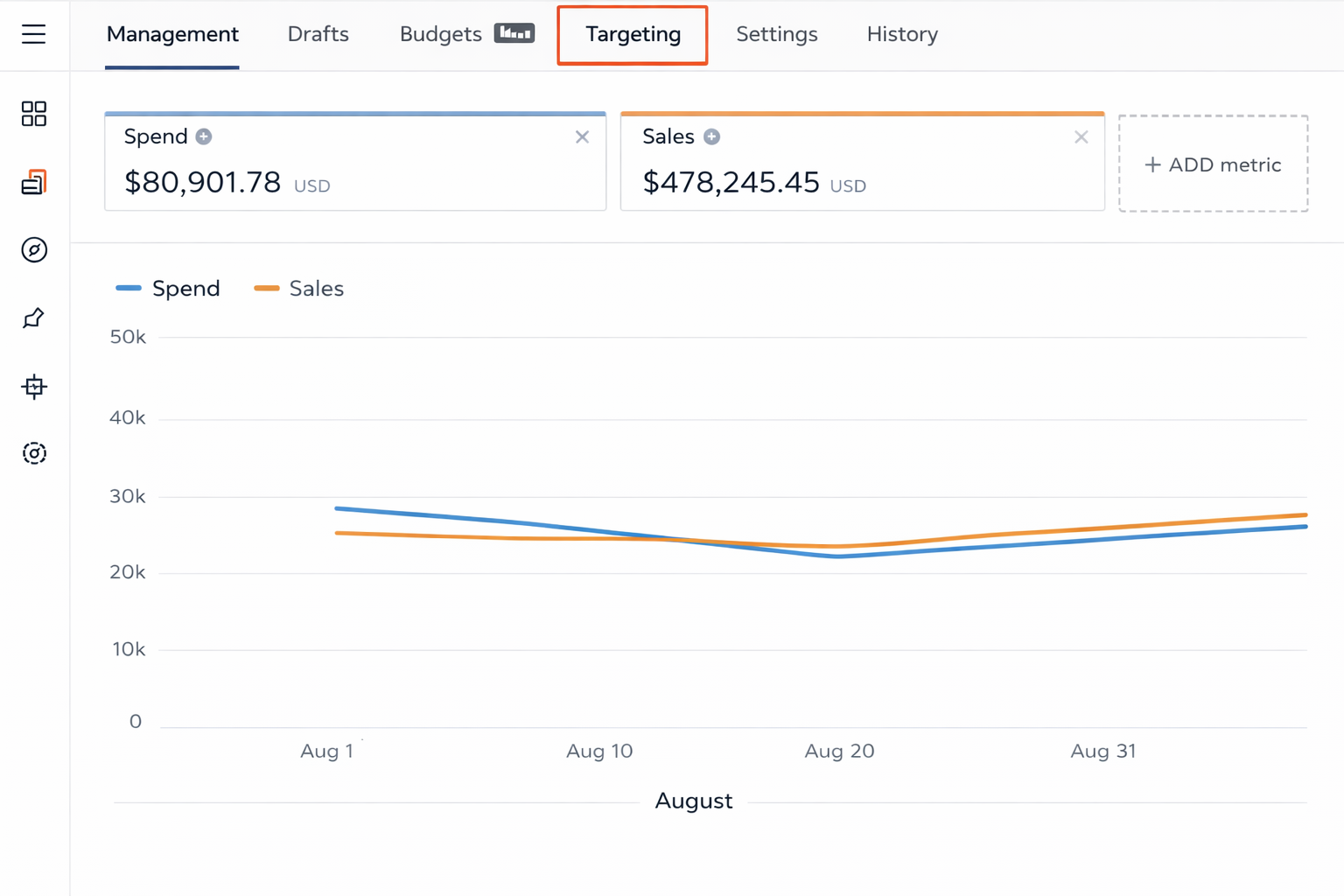Toggle Sales series in chart legend
The height and width of the screenshot is (896, 1344).
pos(299,289)
